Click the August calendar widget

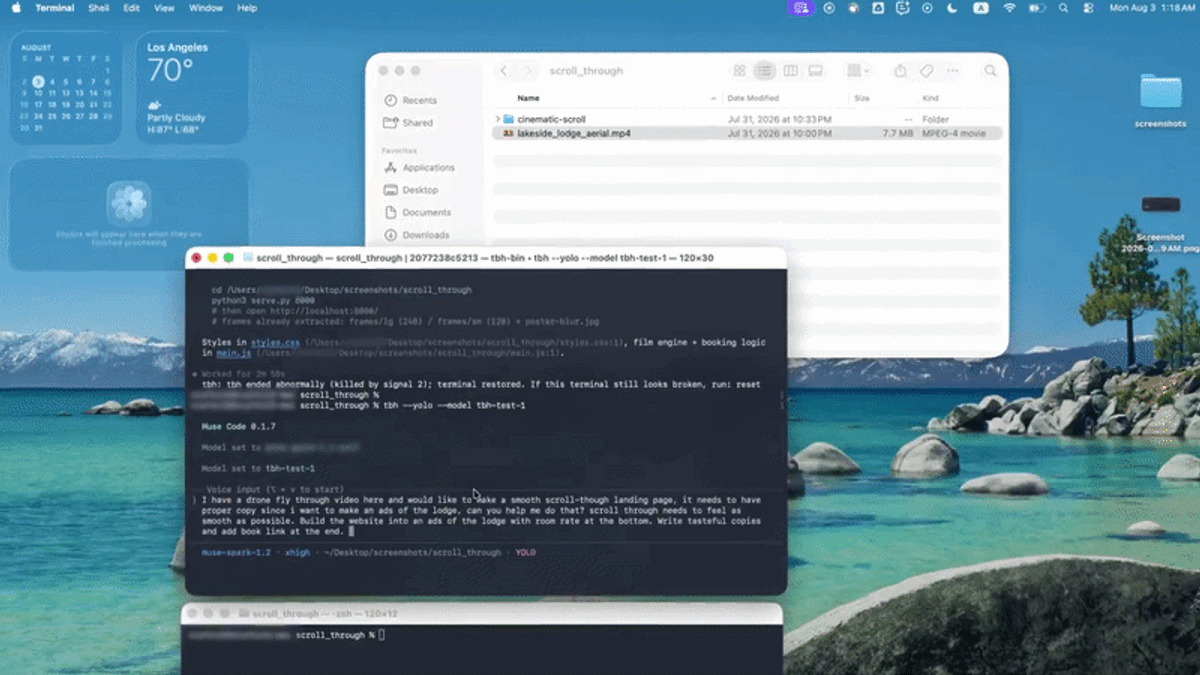click(x=66, y=87)
